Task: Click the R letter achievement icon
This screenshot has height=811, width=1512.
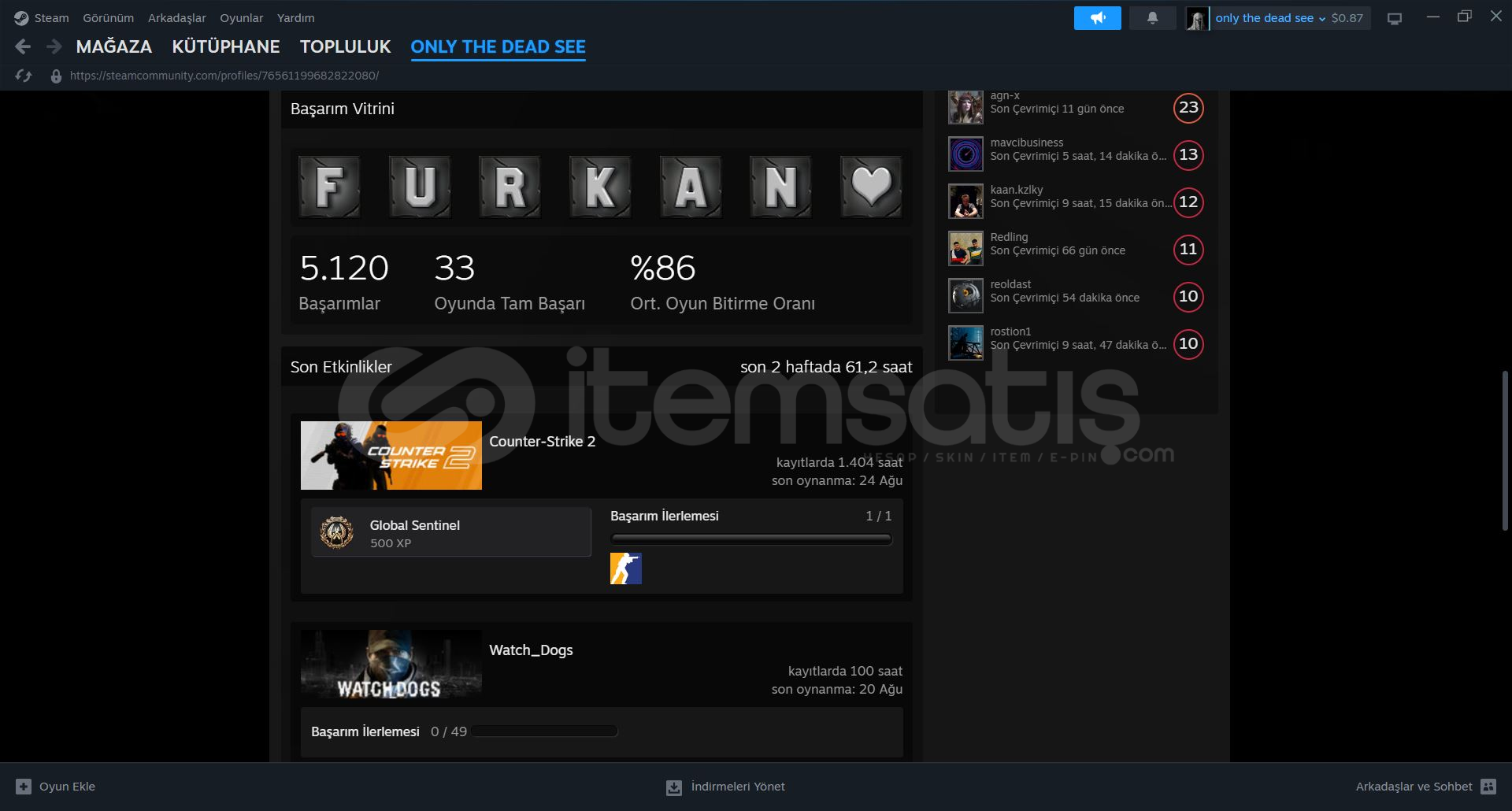Action: click(x=510, y=187)
